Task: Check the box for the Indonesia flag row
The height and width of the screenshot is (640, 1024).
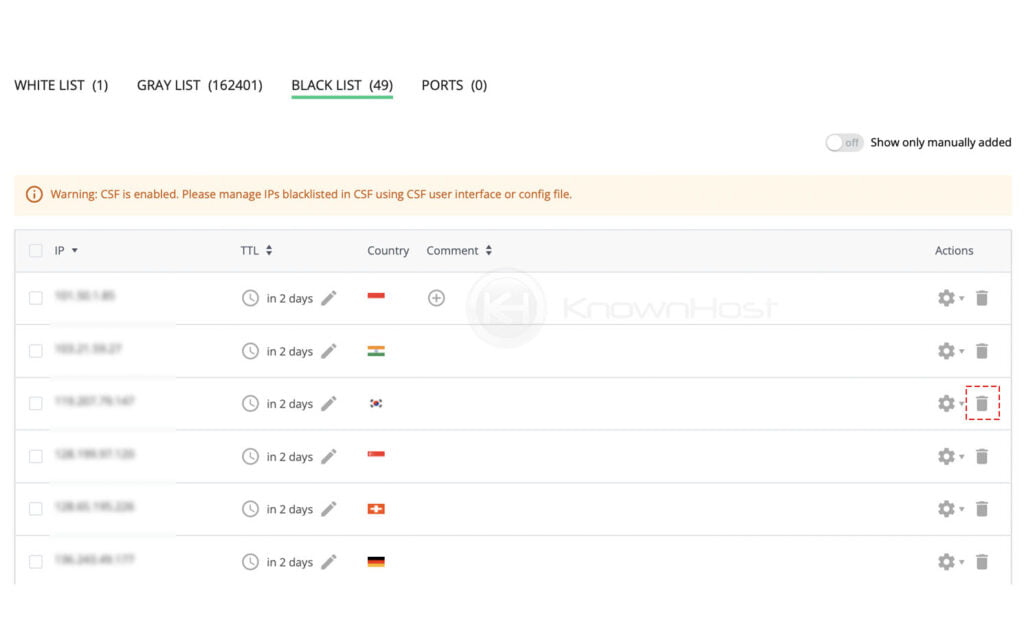Action: (x=36, y=298)
